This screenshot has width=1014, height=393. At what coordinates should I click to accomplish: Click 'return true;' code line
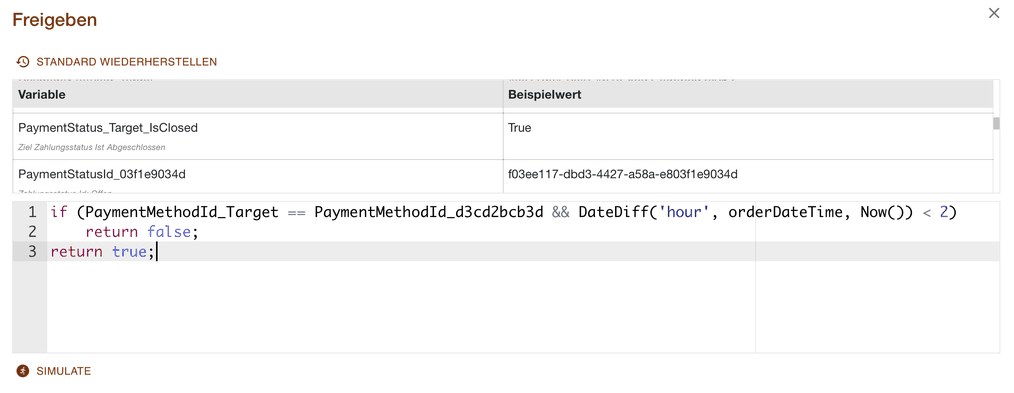(x=103, y=251)
